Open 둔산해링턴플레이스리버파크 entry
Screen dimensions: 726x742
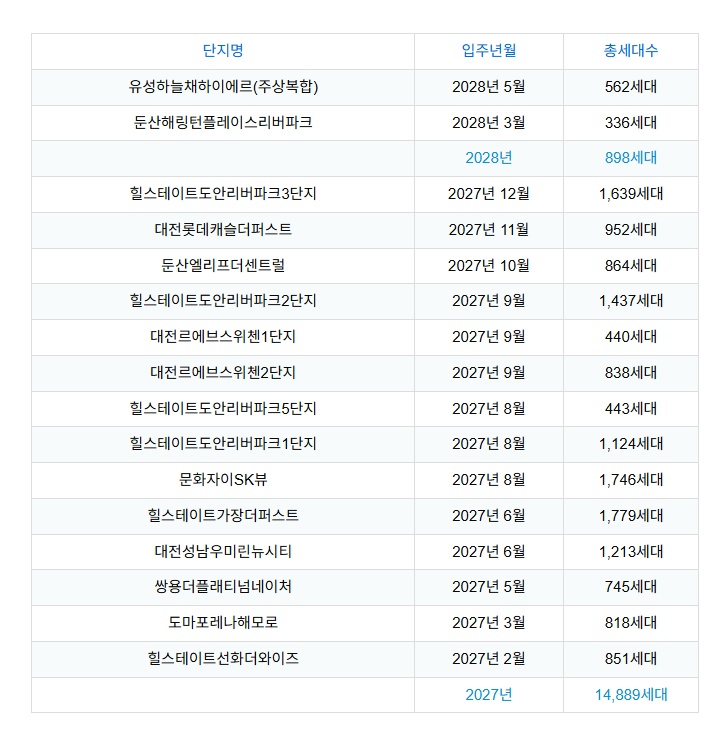tap(222, 123)
